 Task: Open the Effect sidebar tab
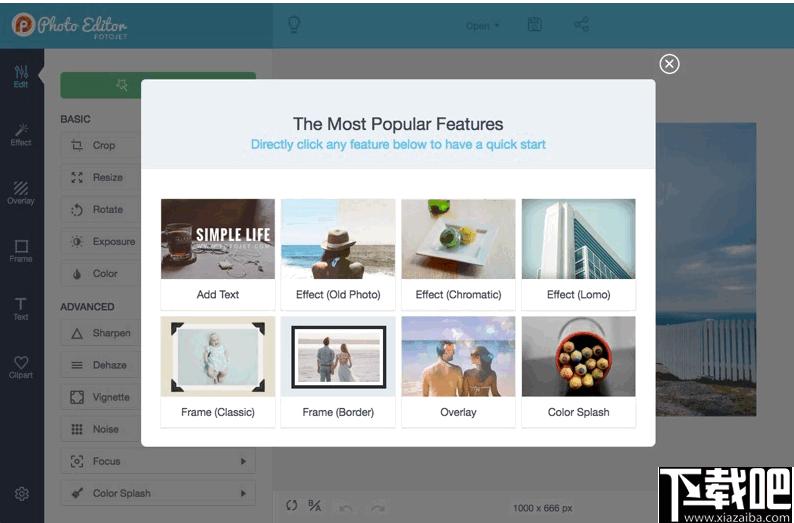pos(21,135)
